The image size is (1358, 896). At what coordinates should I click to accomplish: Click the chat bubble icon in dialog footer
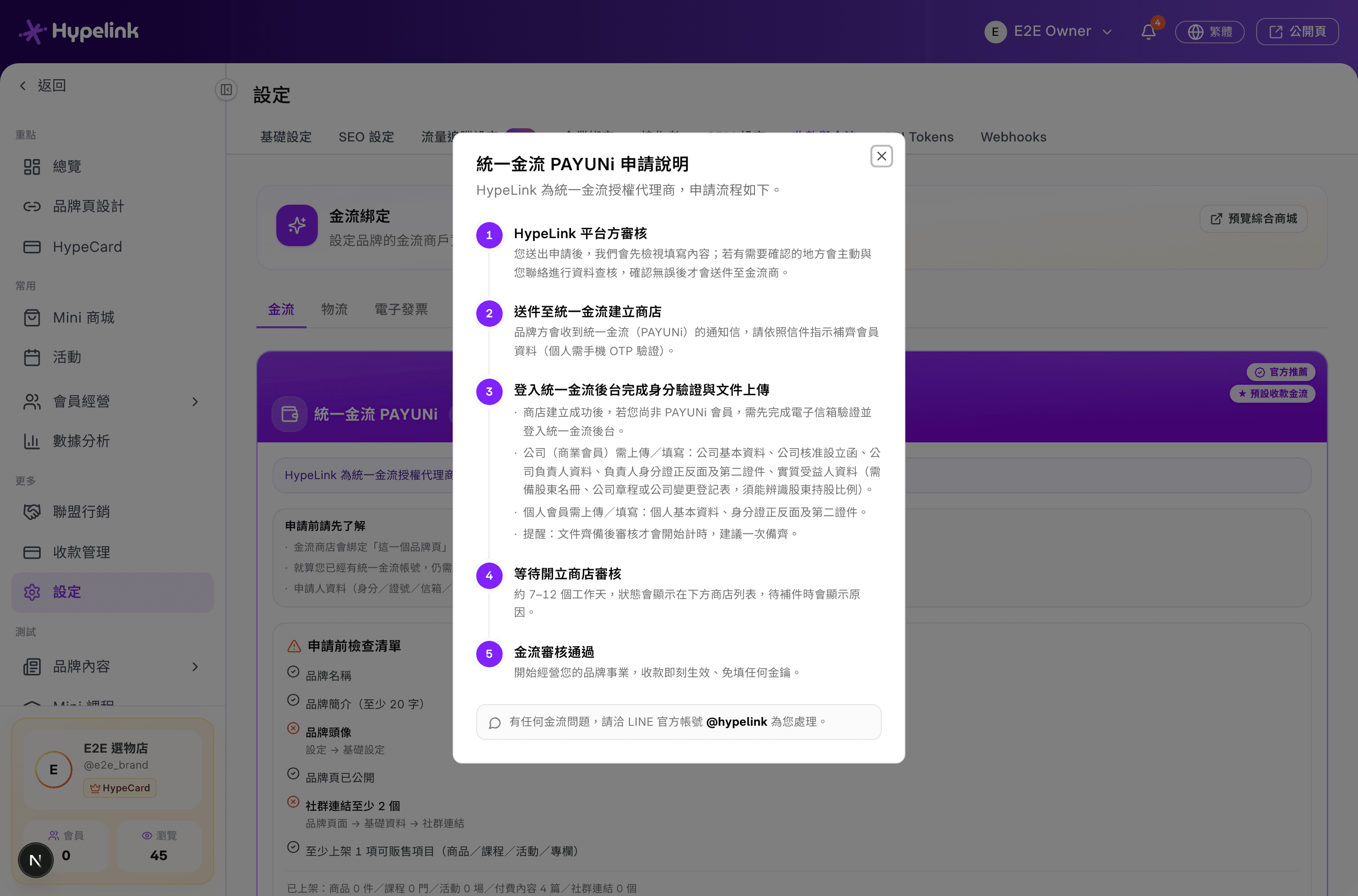[x=495, y=723]
